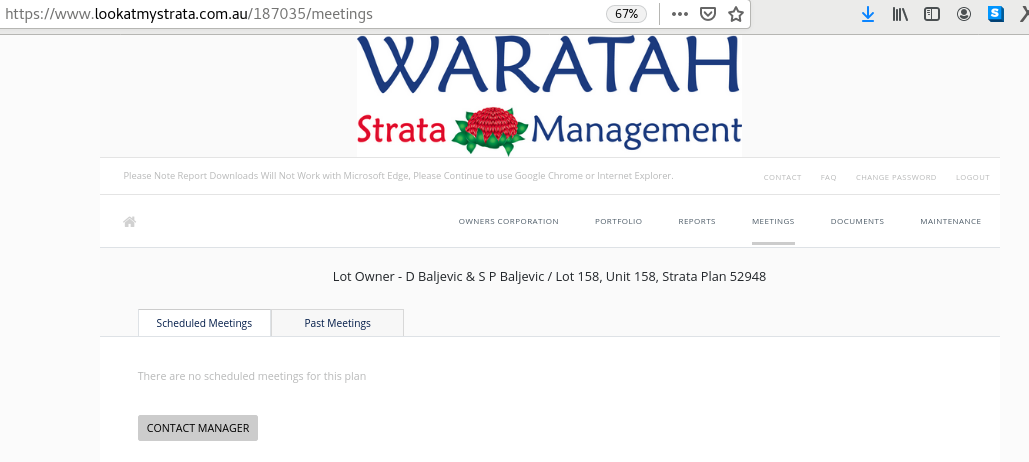Show the Firefox library icon

click(900, 14)
